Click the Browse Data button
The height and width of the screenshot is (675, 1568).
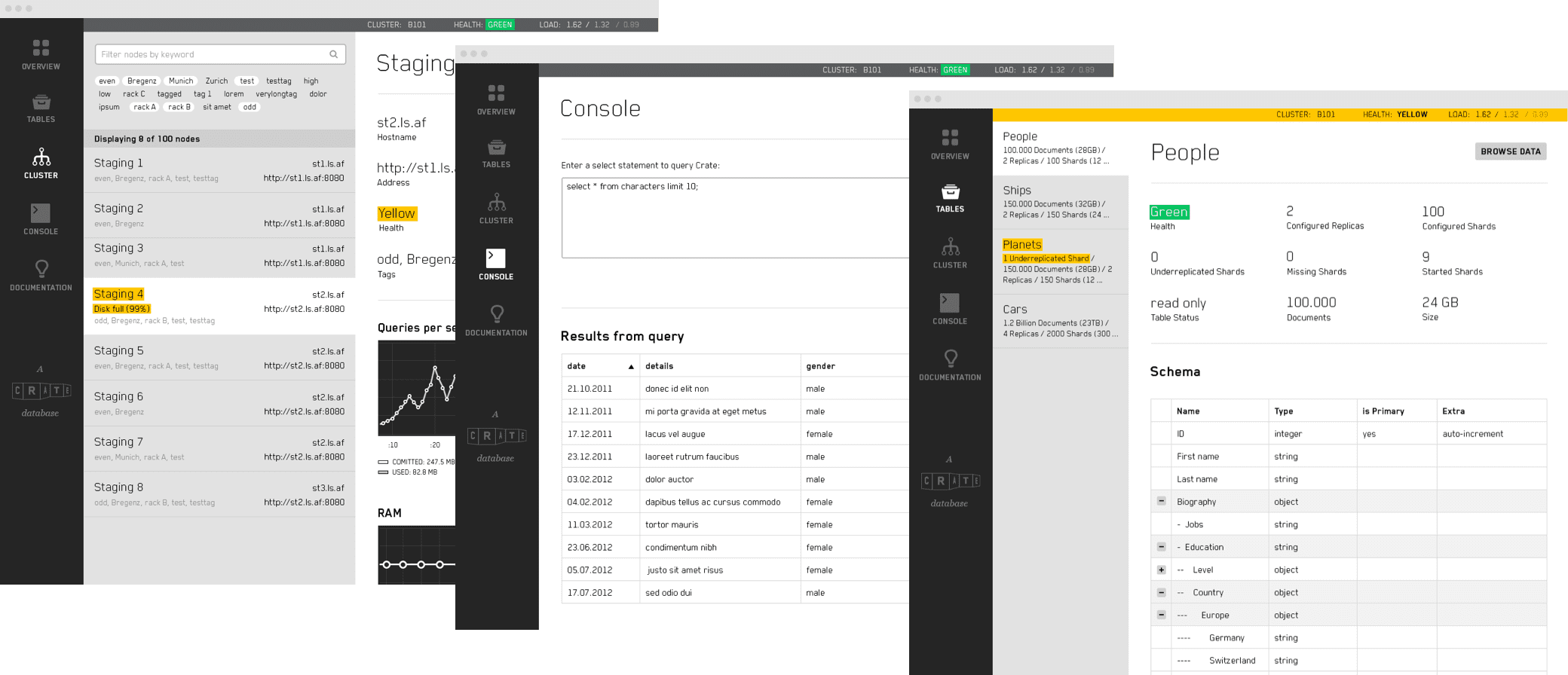click(1510, 151)
